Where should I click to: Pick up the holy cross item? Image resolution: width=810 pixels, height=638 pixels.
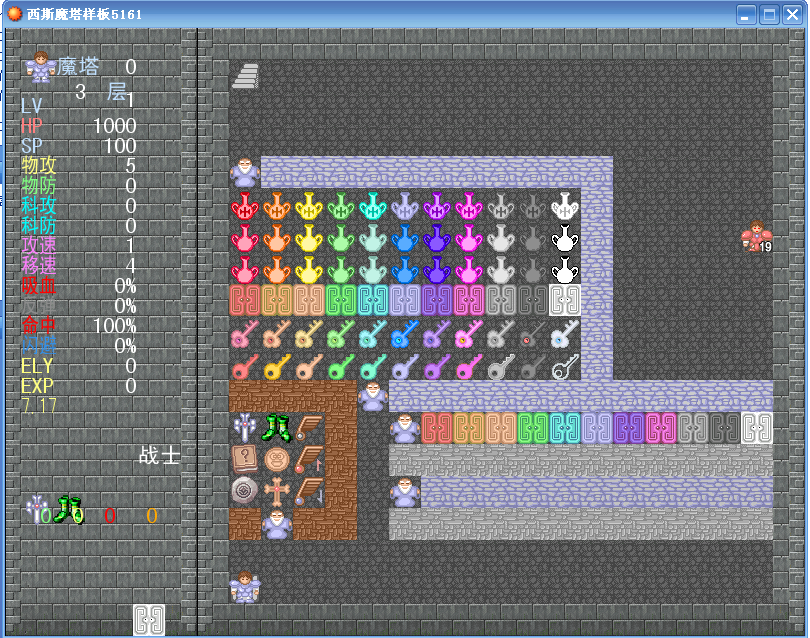[x=277, y=492]
